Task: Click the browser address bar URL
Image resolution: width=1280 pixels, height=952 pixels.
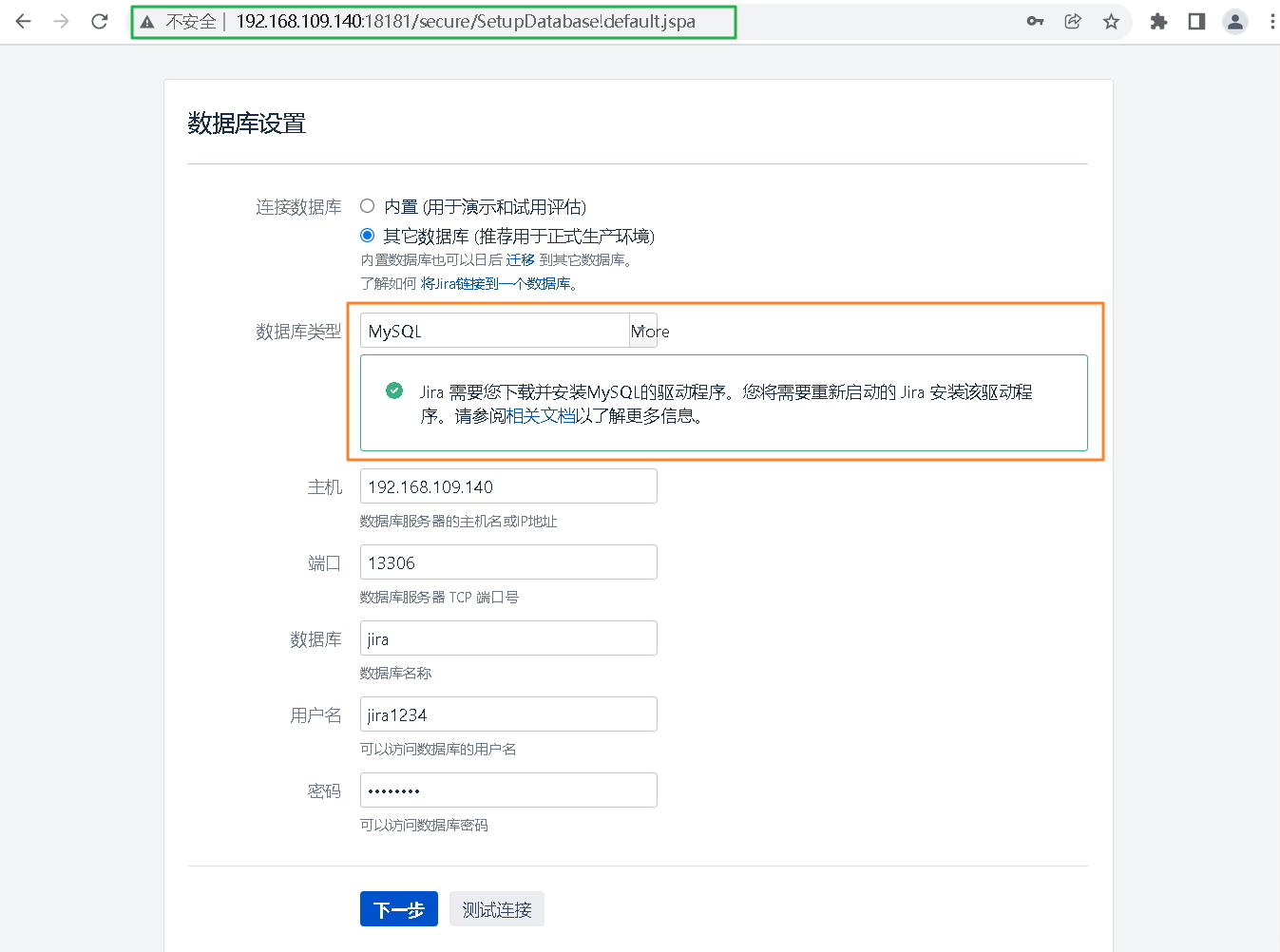Action: tap(466, 21)
